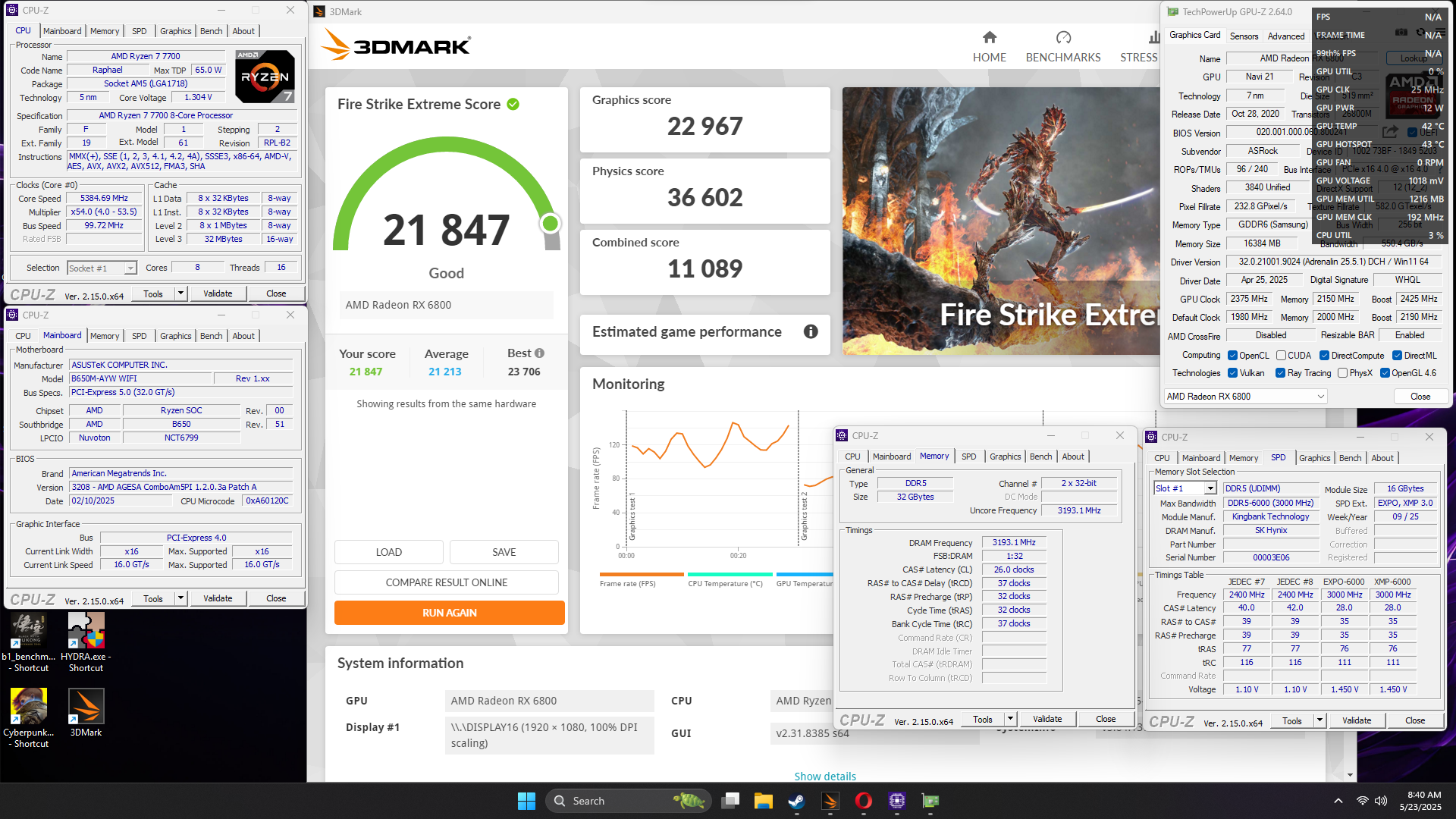Click the SAVE button in 3DMark
The image size is (1456, 819).
click(x=504, y=552)
